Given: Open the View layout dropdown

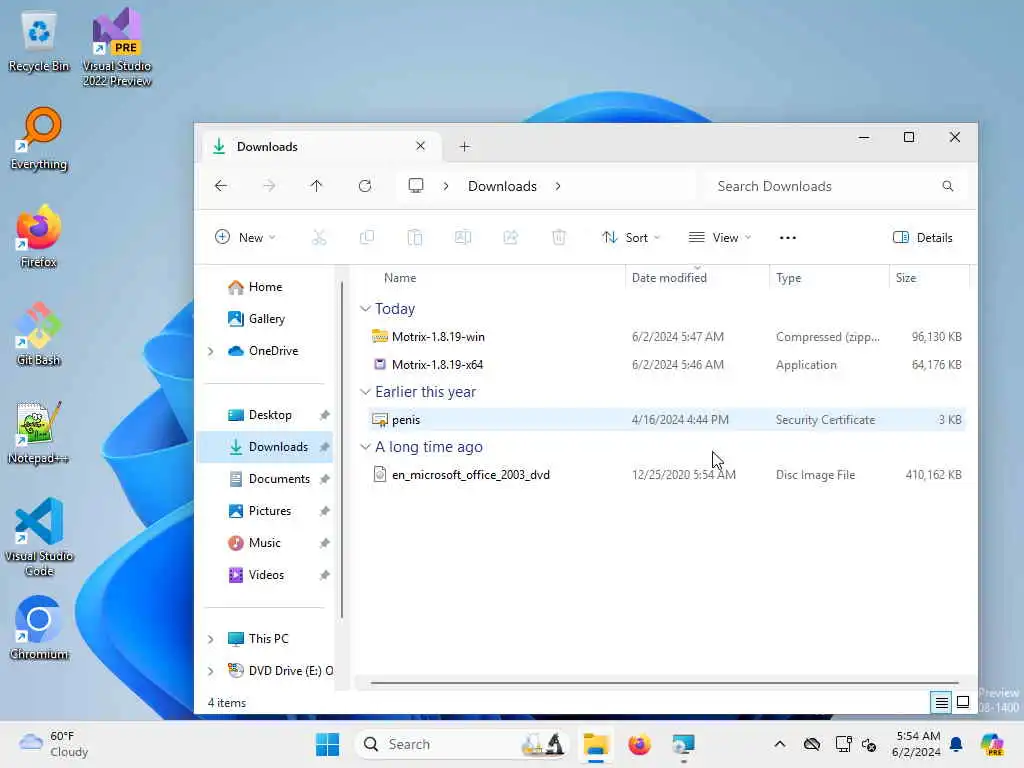Looking at the screenshot, I should tap(720, 238).
